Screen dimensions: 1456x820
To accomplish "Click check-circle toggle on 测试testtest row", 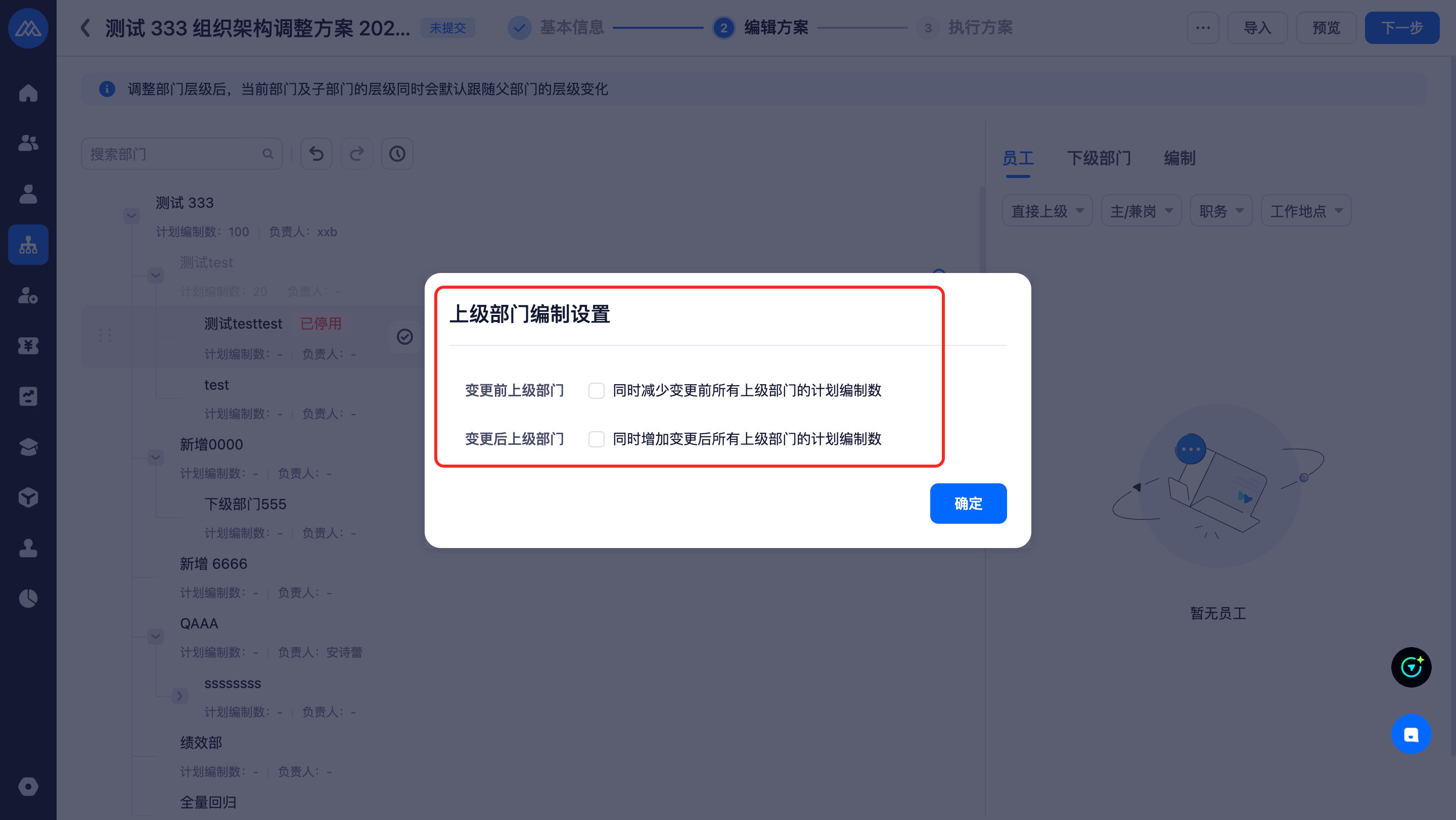I will 404,337.
